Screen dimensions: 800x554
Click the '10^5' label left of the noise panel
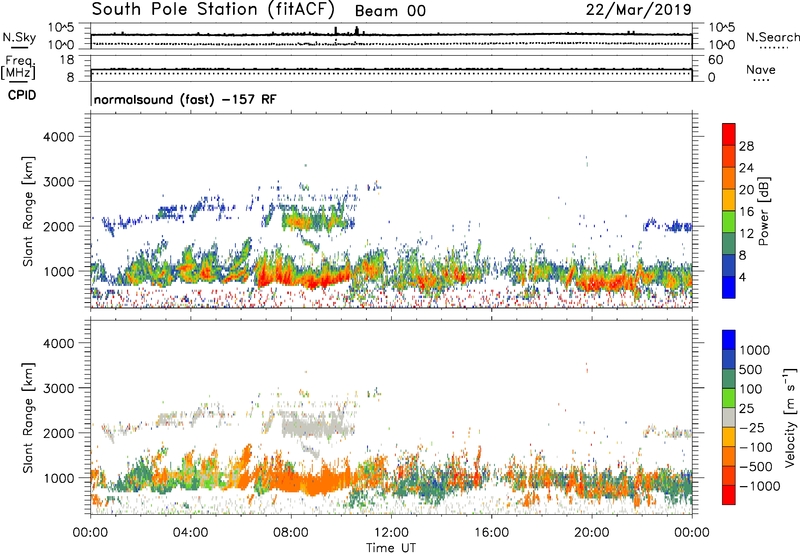click(61, 28)
